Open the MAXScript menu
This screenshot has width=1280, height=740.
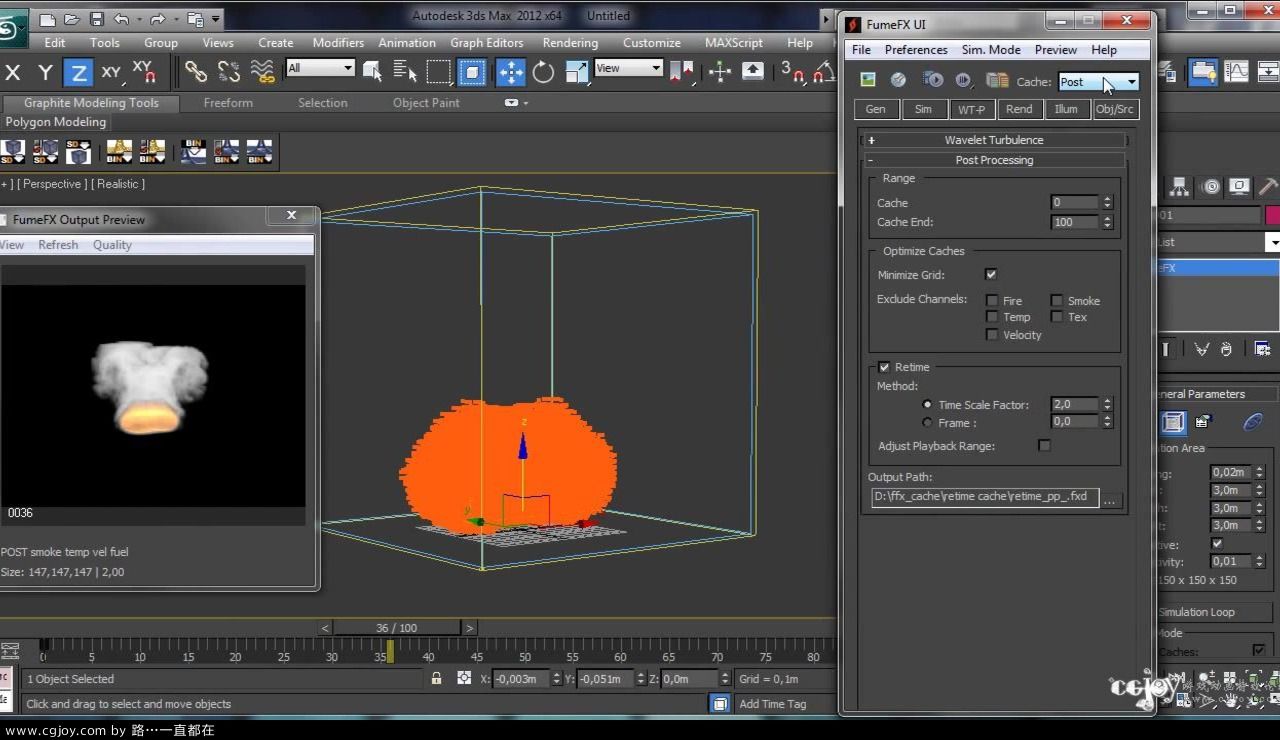tap(734, 43)
